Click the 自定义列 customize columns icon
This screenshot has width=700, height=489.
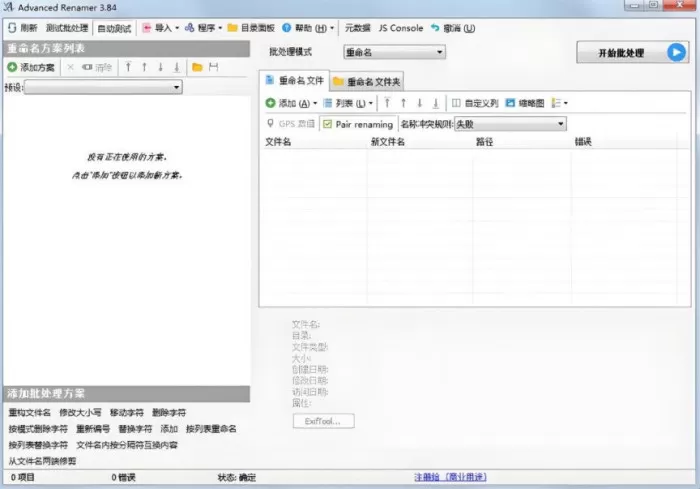pos(456,103)
